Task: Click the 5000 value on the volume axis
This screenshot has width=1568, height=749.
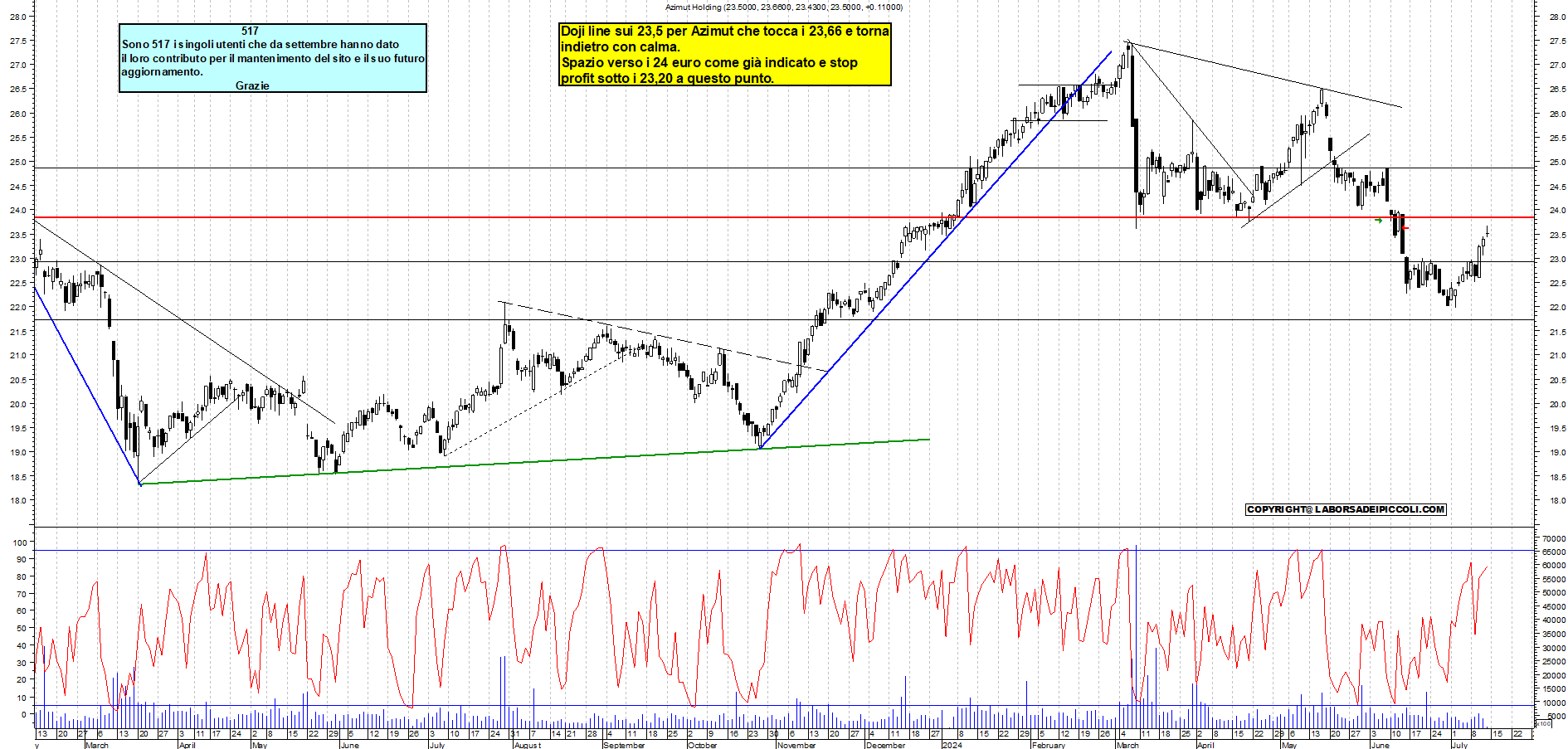Action: click(x=1557, y=716)
